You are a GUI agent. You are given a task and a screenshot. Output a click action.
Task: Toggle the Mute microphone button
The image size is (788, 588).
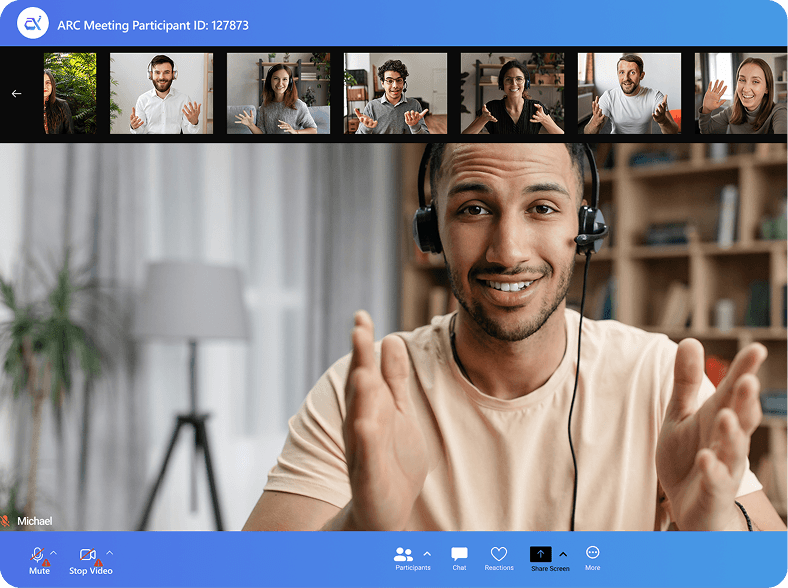pyautogui.click(x=38, y=557)
